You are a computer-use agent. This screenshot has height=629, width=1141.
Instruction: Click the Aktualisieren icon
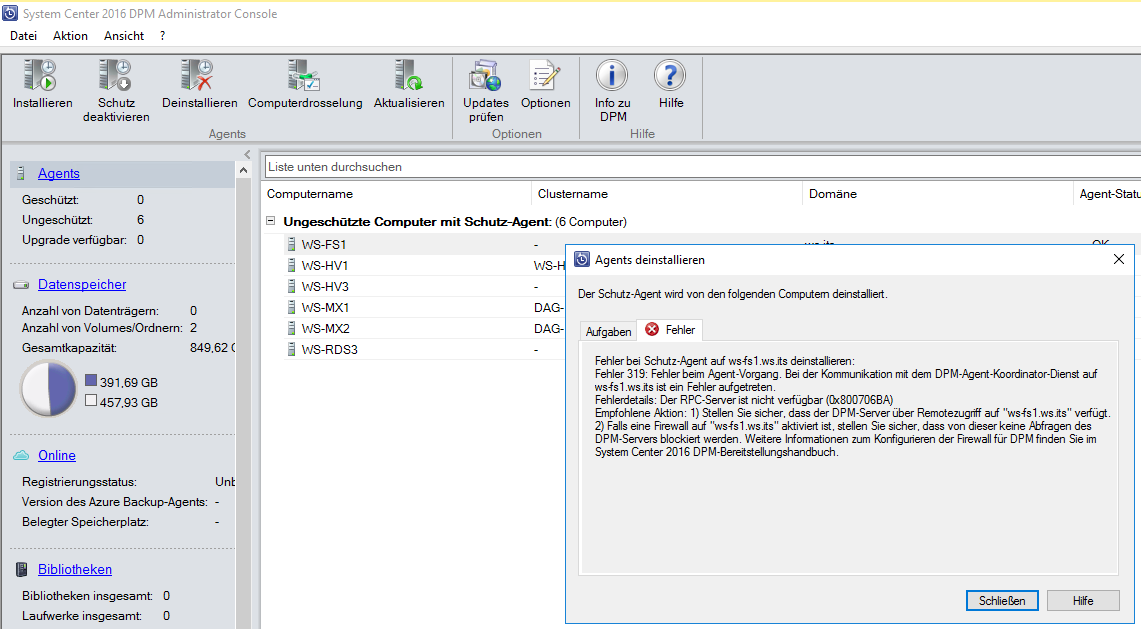(x=408, y=76)
